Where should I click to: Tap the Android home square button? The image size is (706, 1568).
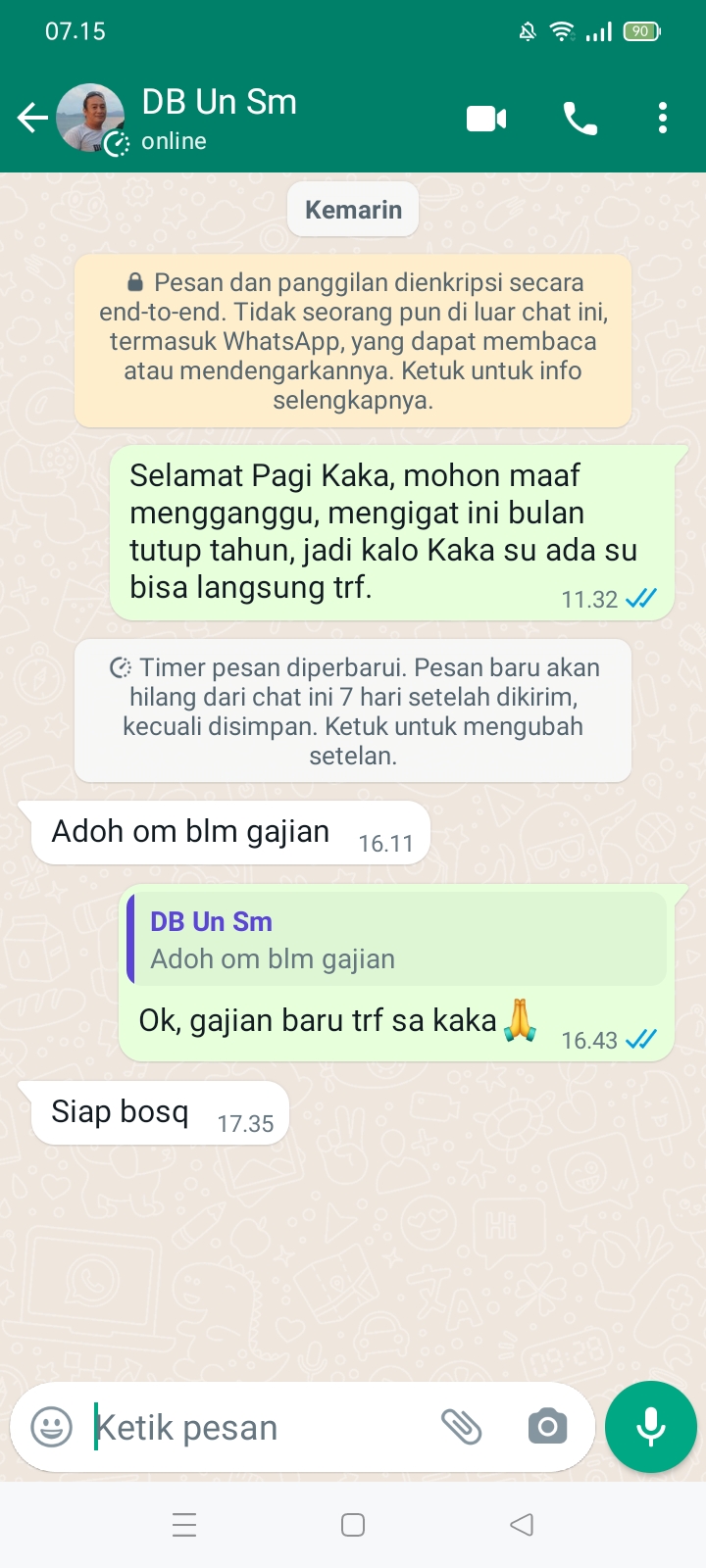pyautogui.click(x=353, y=1525)
